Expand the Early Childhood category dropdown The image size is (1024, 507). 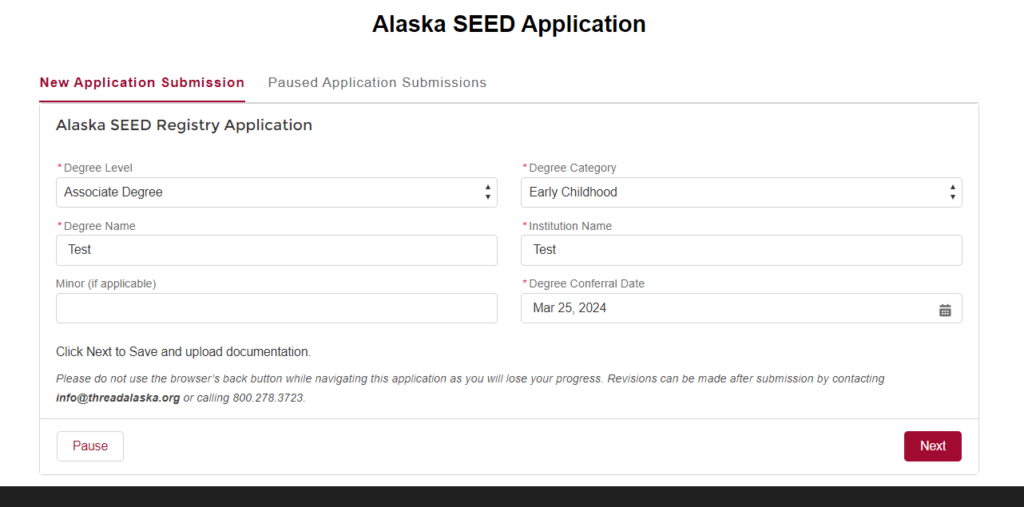[741, 192]
